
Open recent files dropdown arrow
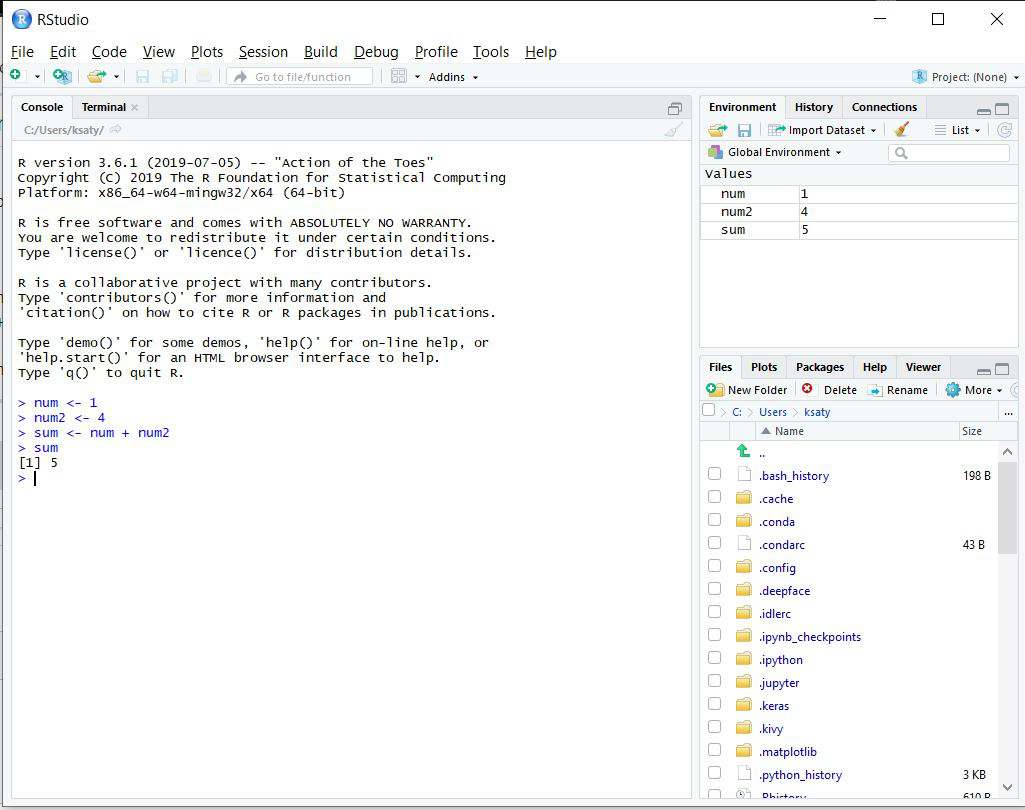(116, 77)
